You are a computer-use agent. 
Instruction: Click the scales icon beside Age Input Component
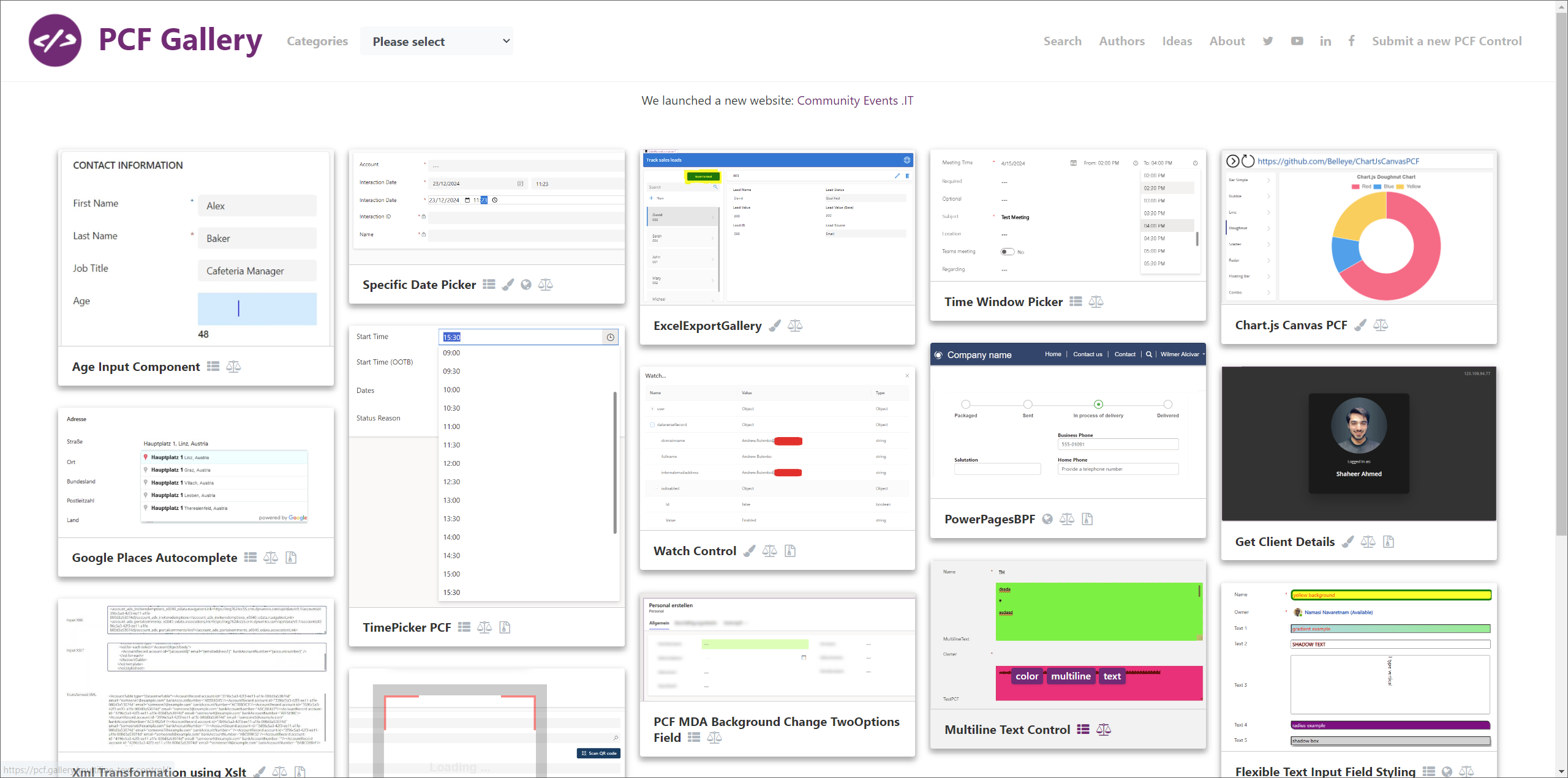233,366
